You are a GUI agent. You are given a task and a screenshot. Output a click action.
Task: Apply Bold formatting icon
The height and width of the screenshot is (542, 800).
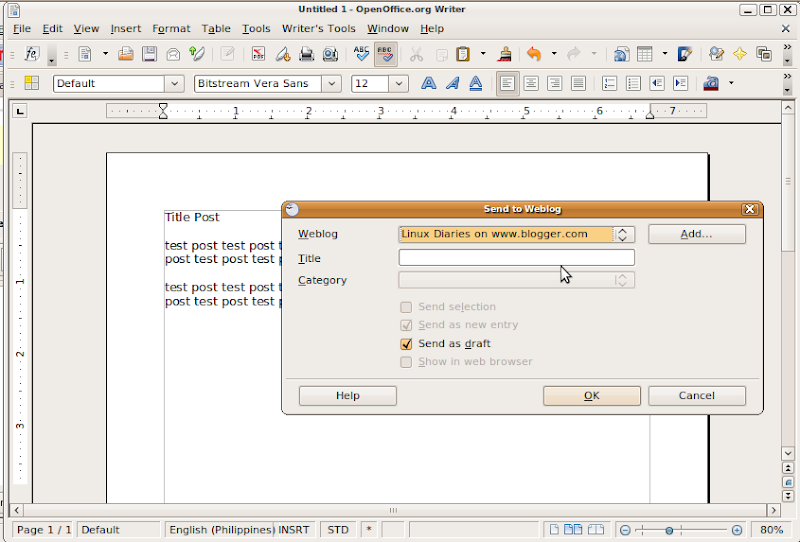pos(429,84)
